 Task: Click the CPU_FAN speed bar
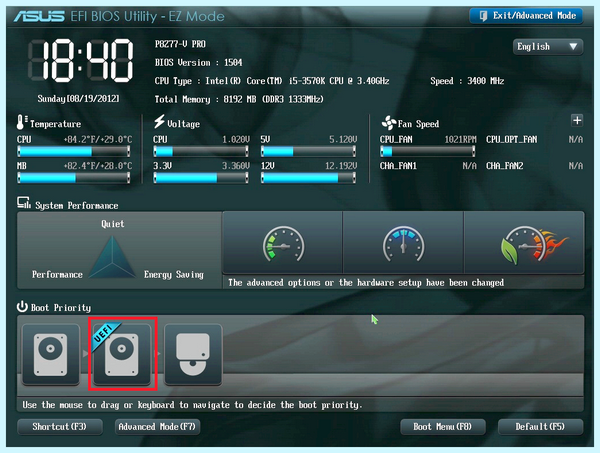428,152
